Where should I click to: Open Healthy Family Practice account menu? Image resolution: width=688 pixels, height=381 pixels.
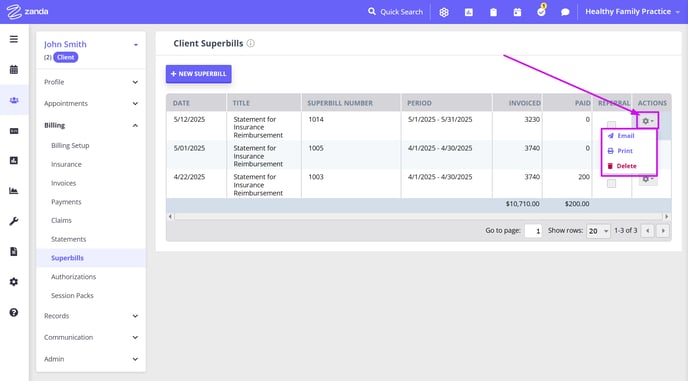pos(632,12)
